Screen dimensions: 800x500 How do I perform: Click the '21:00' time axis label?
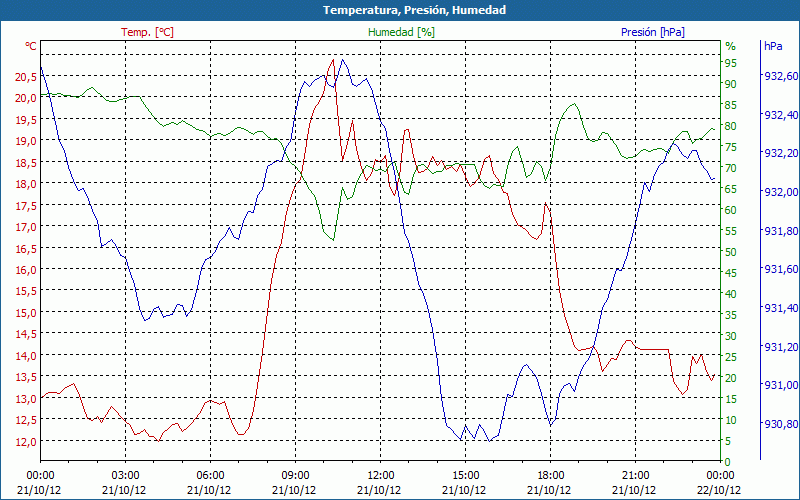click(x=636, y=476)
